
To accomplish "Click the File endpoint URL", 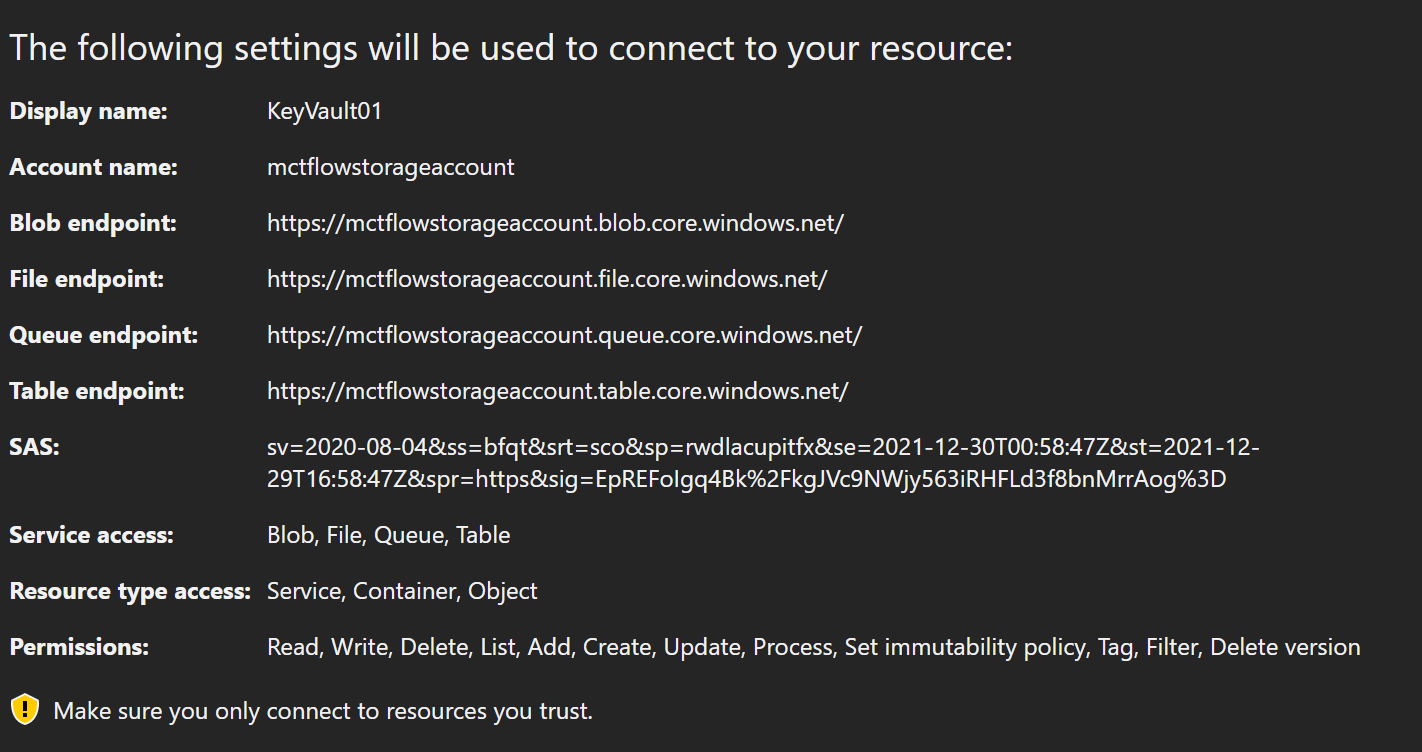I will tap(546, 279).
